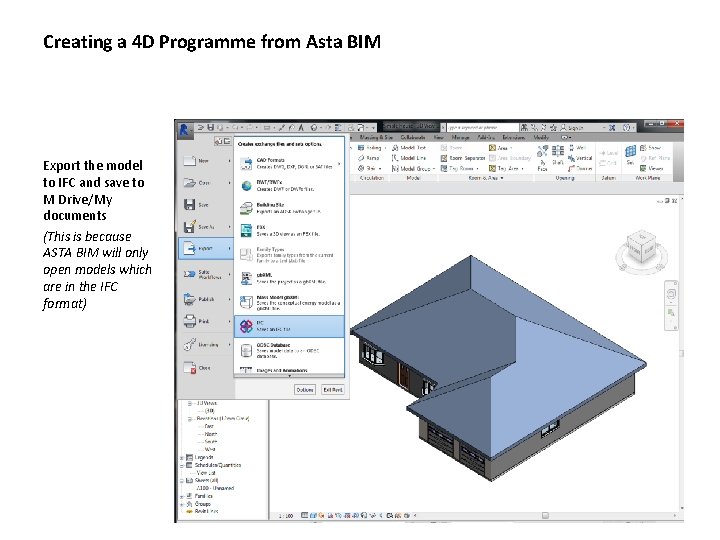Click the export list scroll-down arrow
The image size is (720, 540).
coord(289,376)
